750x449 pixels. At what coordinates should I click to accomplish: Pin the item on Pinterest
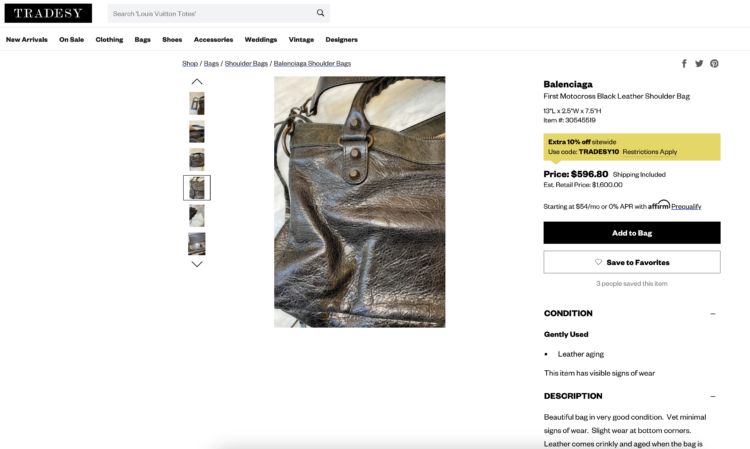[x=714, y=63]
